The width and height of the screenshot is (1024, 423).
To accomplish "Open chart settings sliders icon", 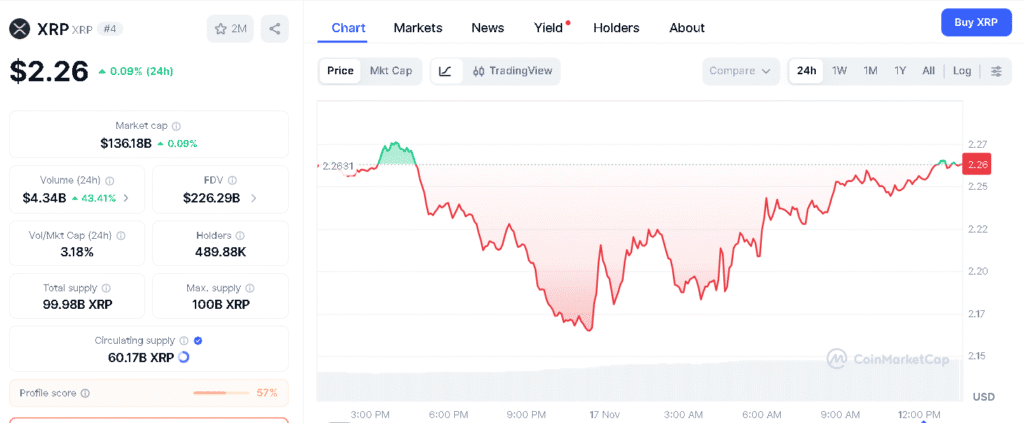I will [x=997, y=71].
